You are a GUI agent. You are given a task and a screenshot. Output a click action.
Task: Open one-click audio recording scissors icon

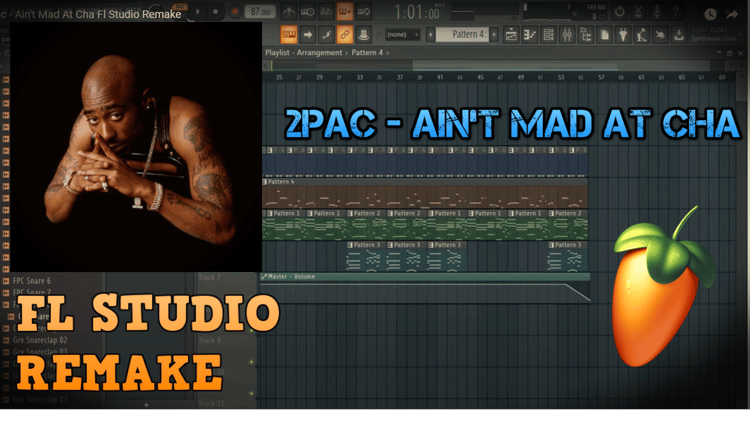pos(638,12)
